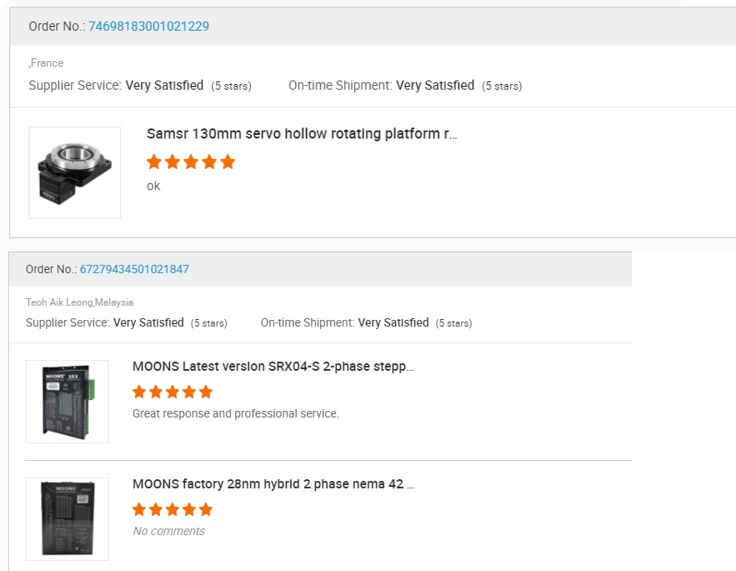Image resolution: width=736 pixels, height=571 pixels.
Task: Open order number 74698183001021229 link
Action: (149, 26)
